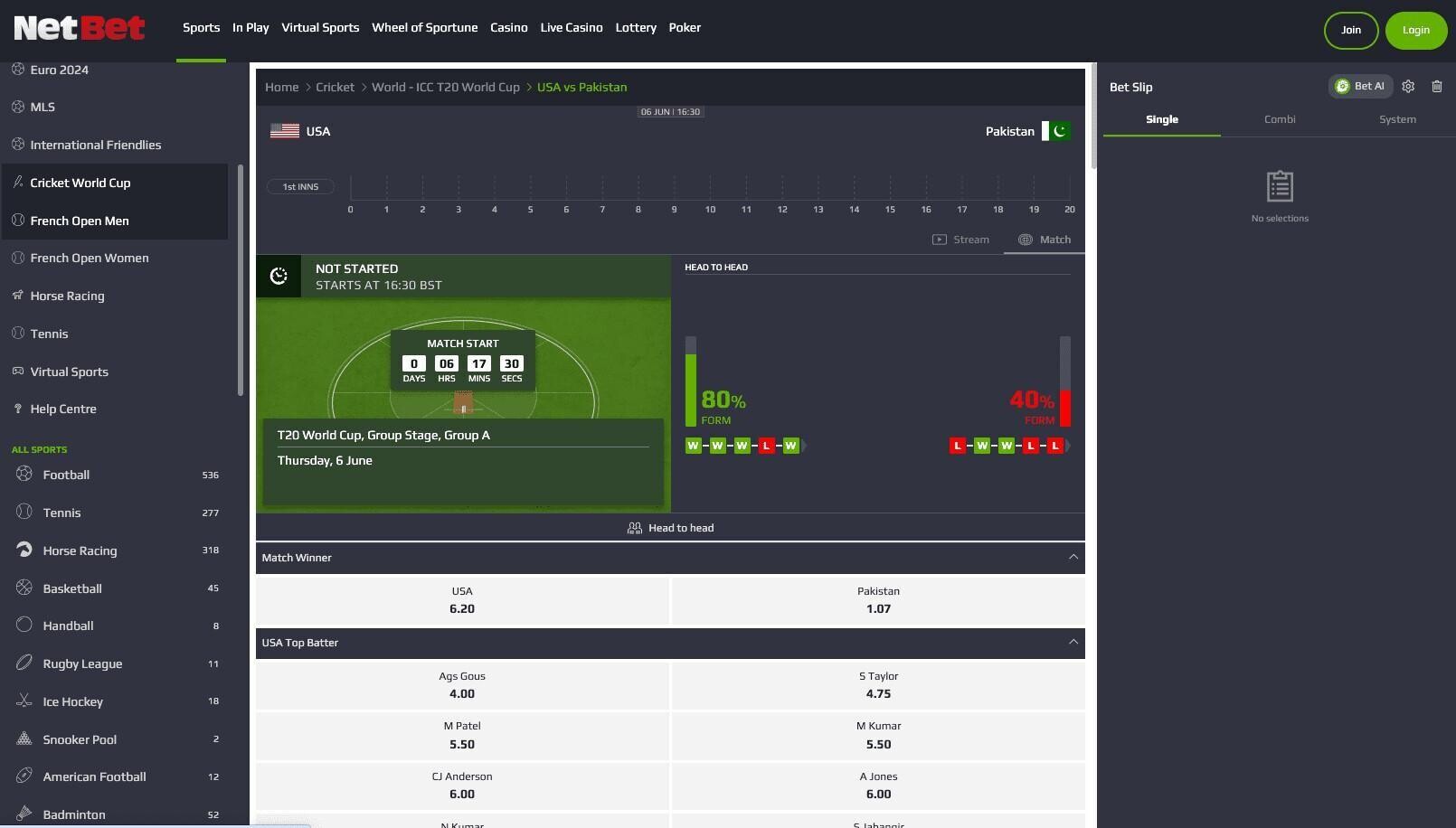Image resolution: width=1456 pixels, height=828 pixels.
Task: Click the Rugby League icon
Action: [24, 663]
